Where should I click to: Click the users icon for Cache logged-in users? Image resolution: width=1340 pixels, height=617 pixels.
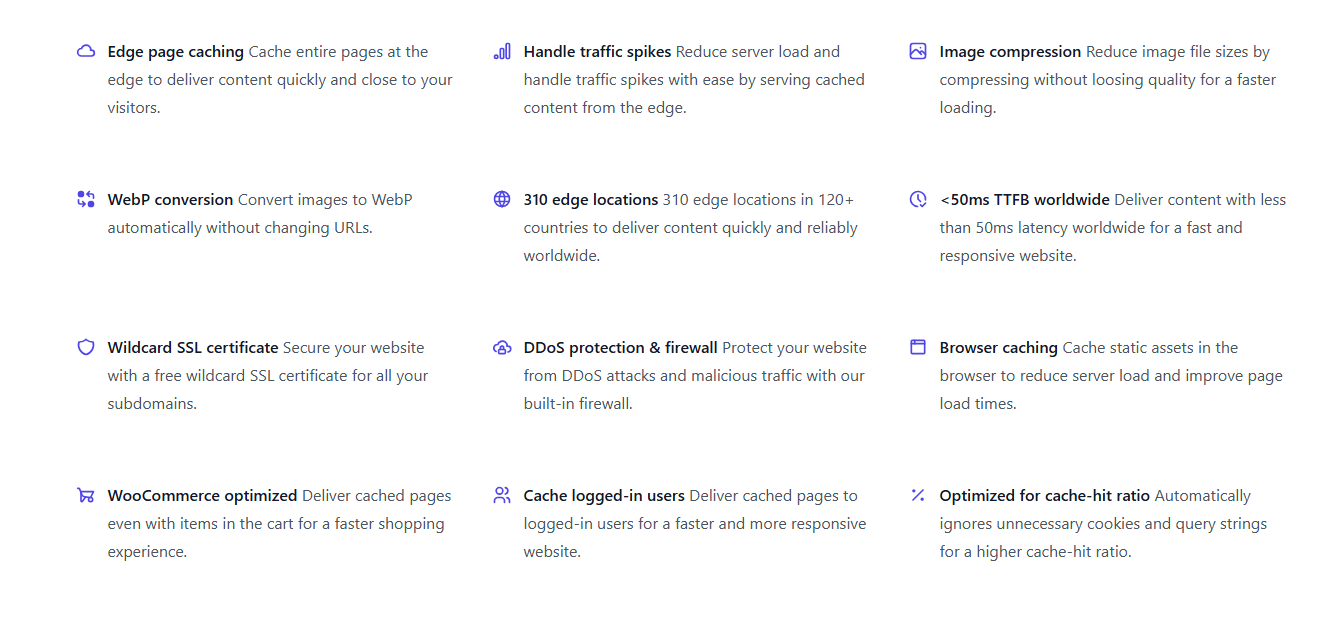pyautogui.click(x=502, y=495)
